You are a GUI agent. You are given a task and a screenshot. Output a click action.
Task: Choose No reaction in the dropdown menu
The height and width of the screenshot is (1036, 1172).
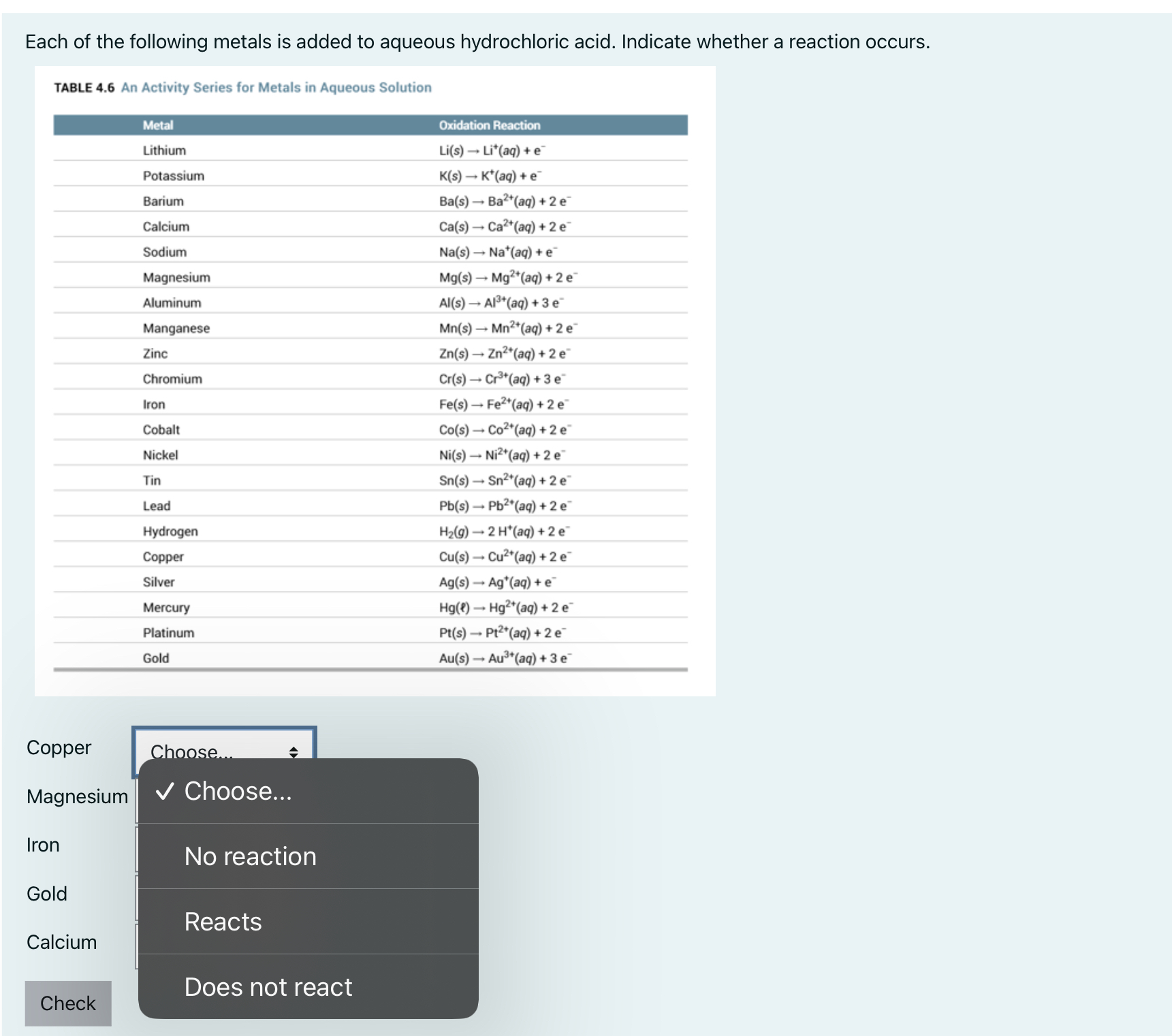point(249,856)
